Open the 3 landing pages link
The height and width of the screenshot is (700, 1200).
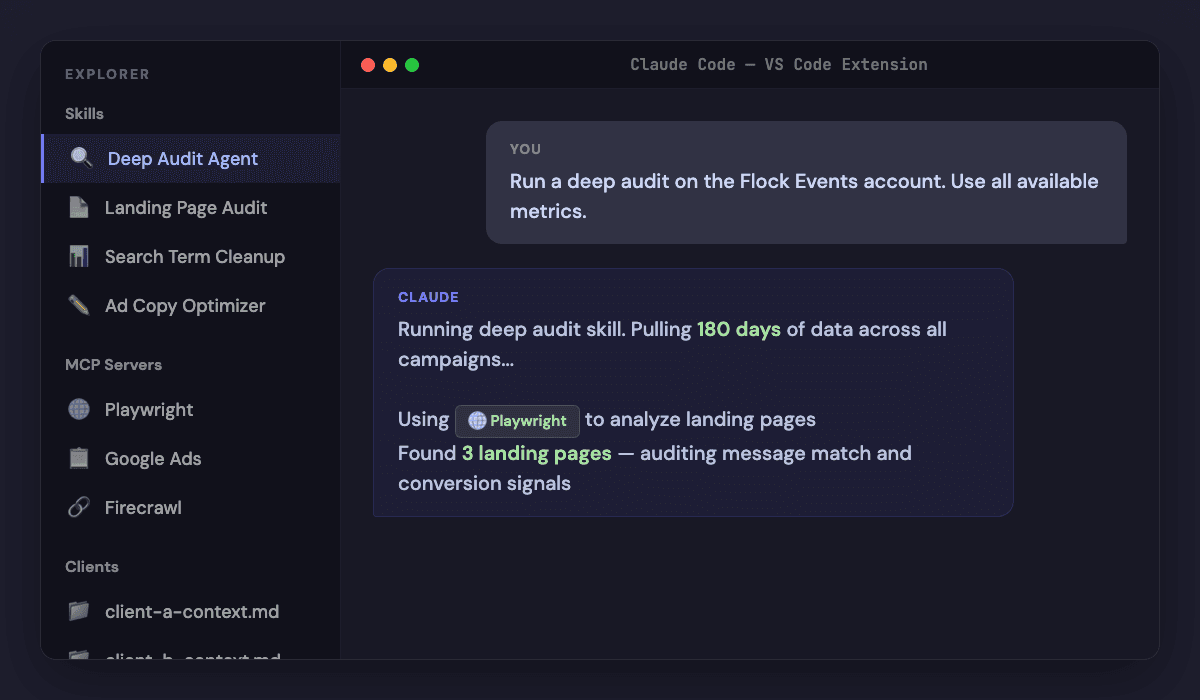[x=538, y=453]
